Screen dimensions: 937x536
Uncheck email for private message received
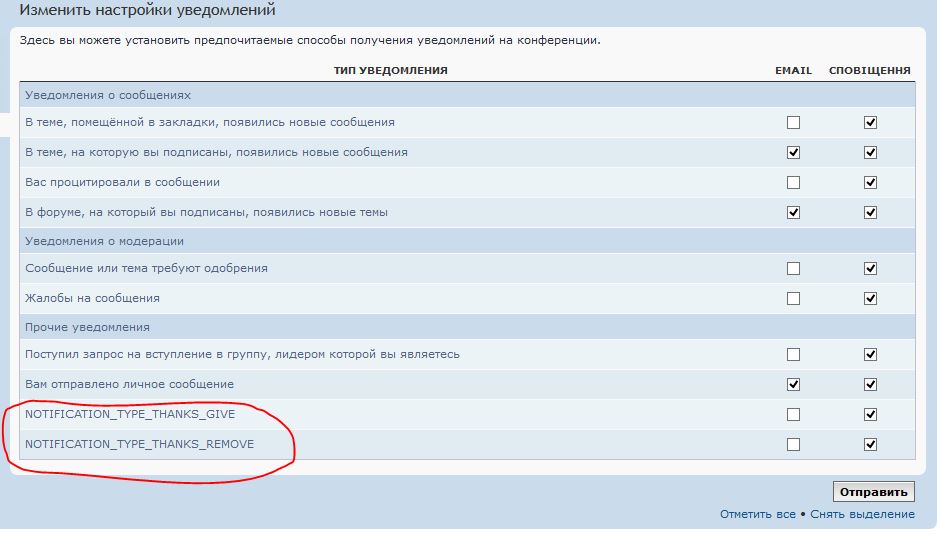793,385
